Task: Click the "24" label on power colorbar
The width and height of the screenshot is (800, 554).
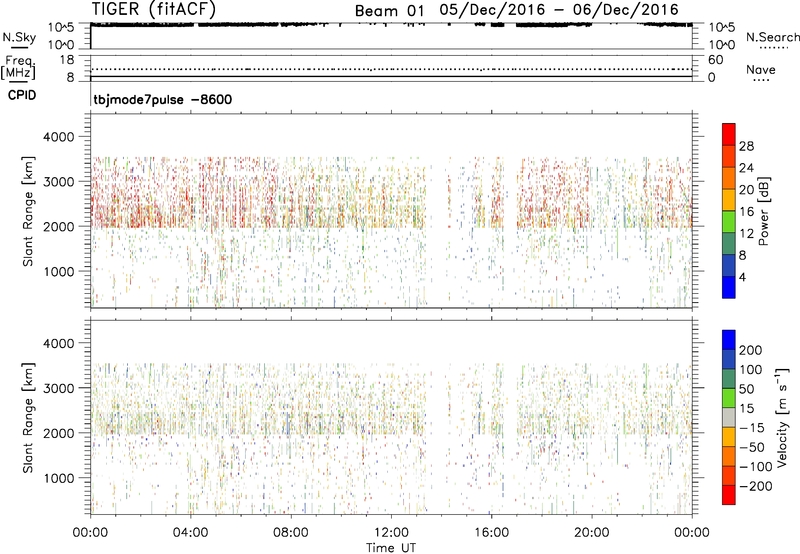Action: point(746,168)
